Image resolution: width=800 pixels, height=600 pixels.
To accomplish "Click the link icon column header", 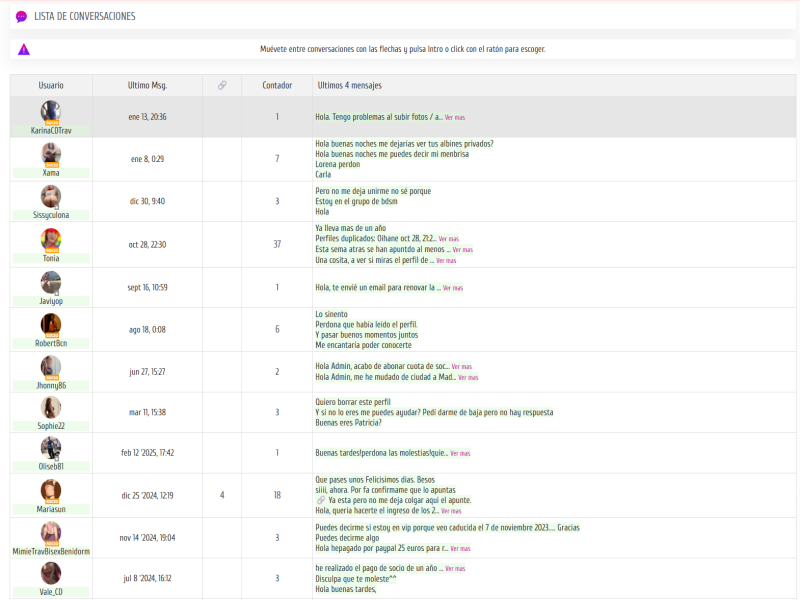I will coord(222,86).
